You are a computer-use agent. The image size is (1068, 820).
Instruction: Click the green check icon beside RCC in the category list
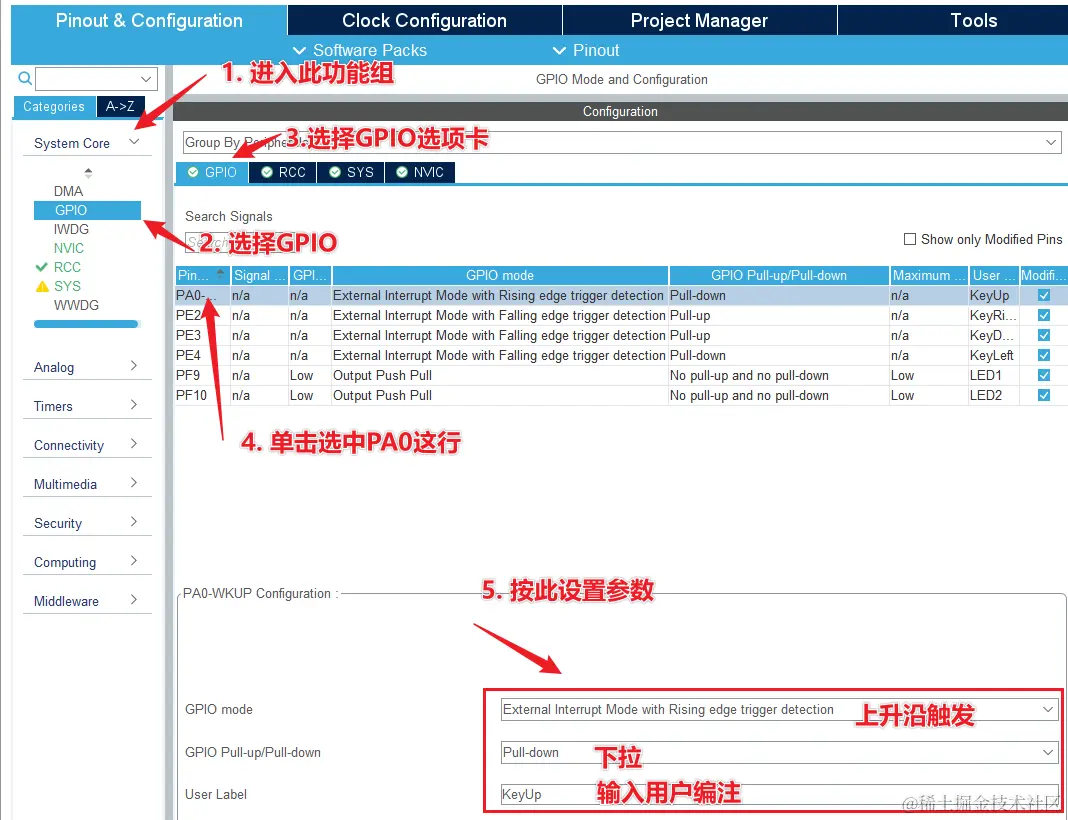point(42,267)
